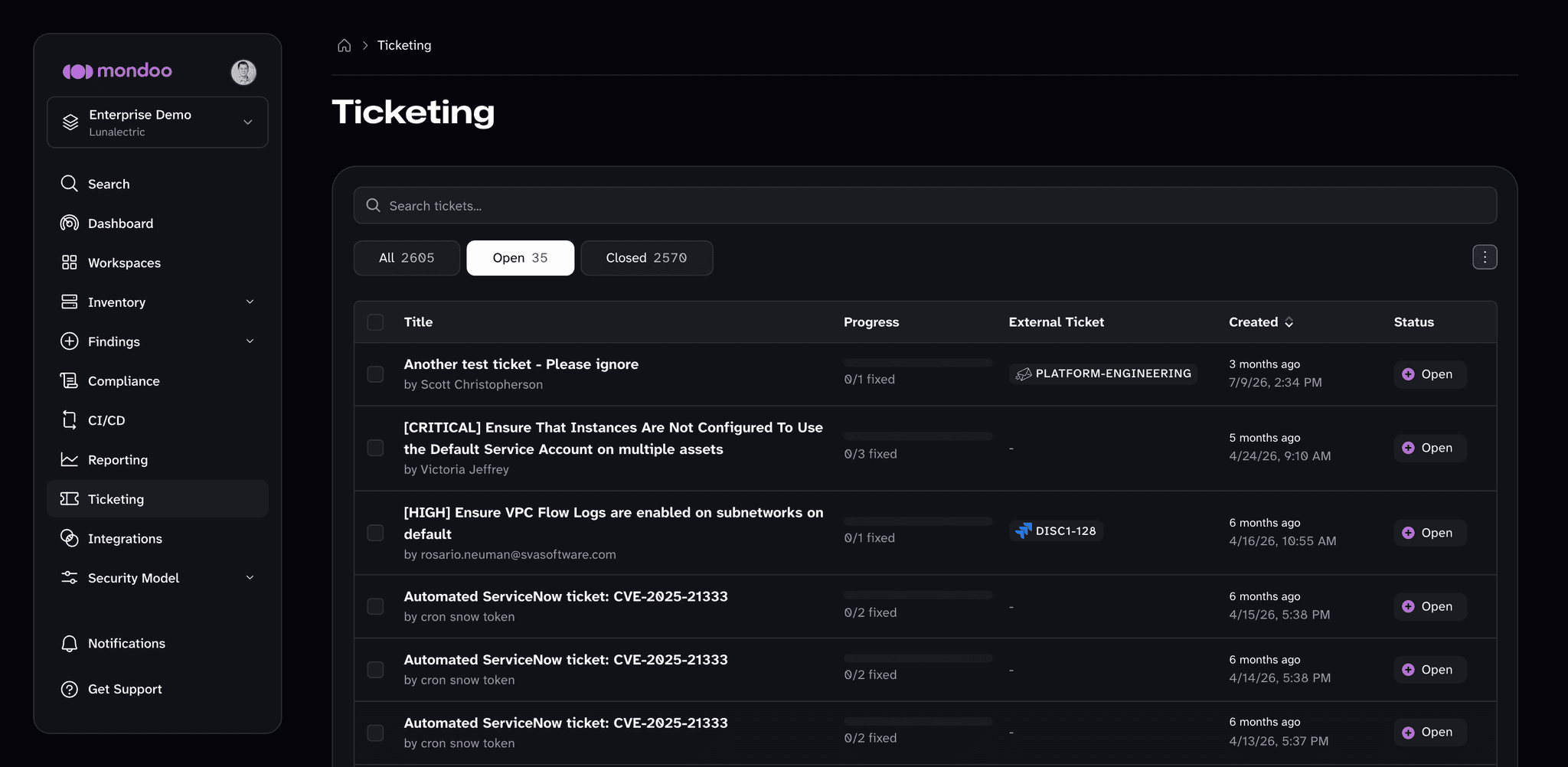This screenshot has width=1568, height=767.
Task: Focus the Search tickets input field
Action: [925, 205]
